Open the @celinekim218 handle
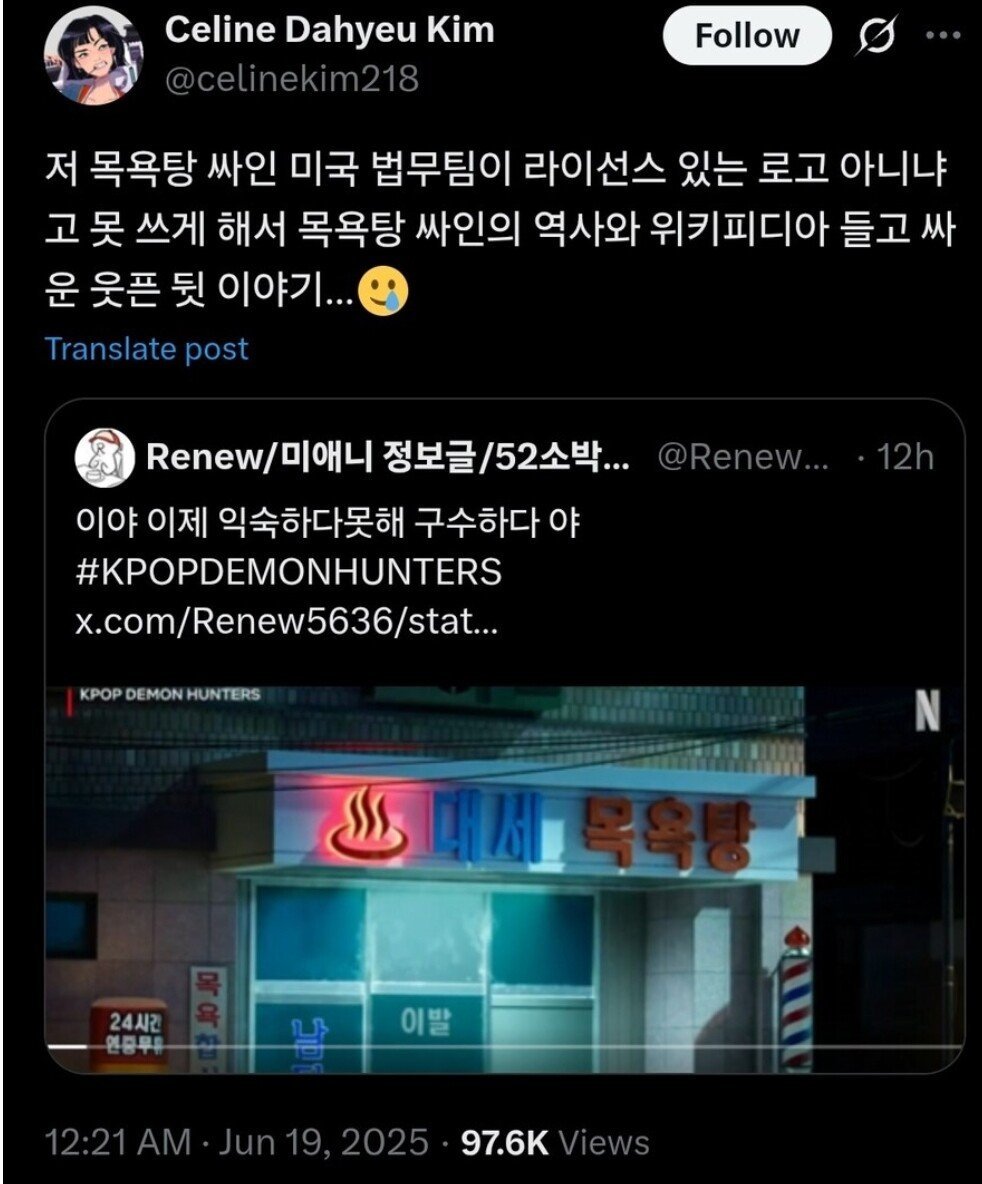 [292, 79]
